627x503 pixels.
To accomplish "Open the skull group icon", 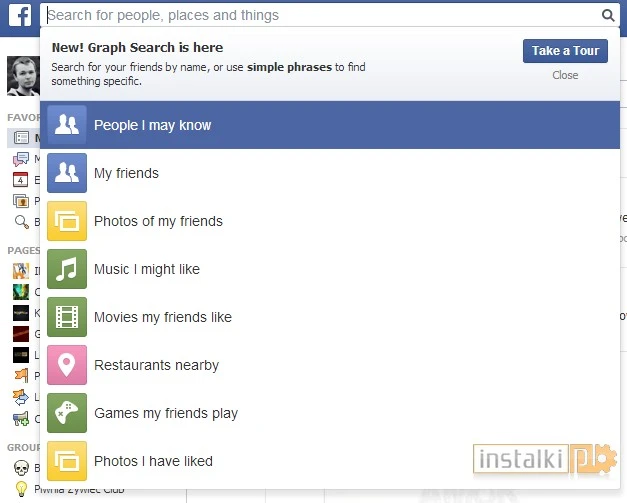I will (21, 467).
